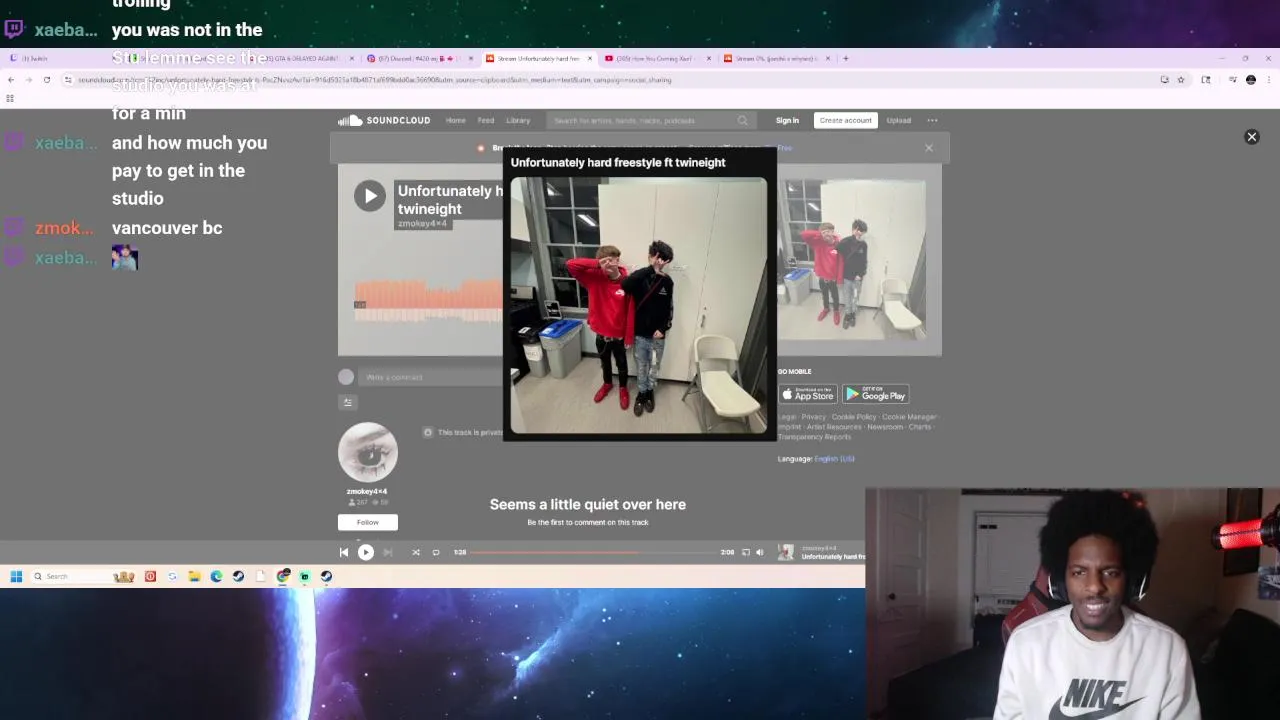Bookmark the page with the star icon
The height and width of the screenshot is (720, 1280).
pos(1181,80)
